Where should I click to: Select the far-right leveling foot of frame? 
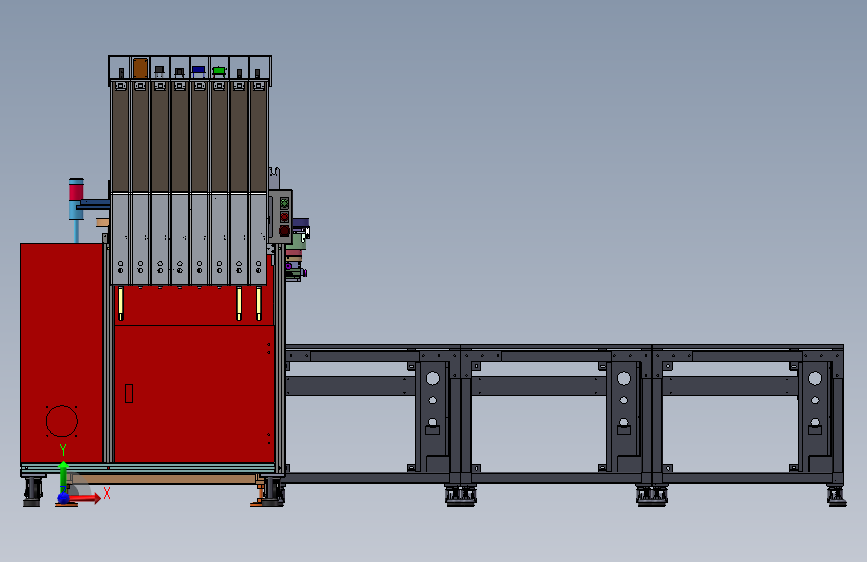837,496
